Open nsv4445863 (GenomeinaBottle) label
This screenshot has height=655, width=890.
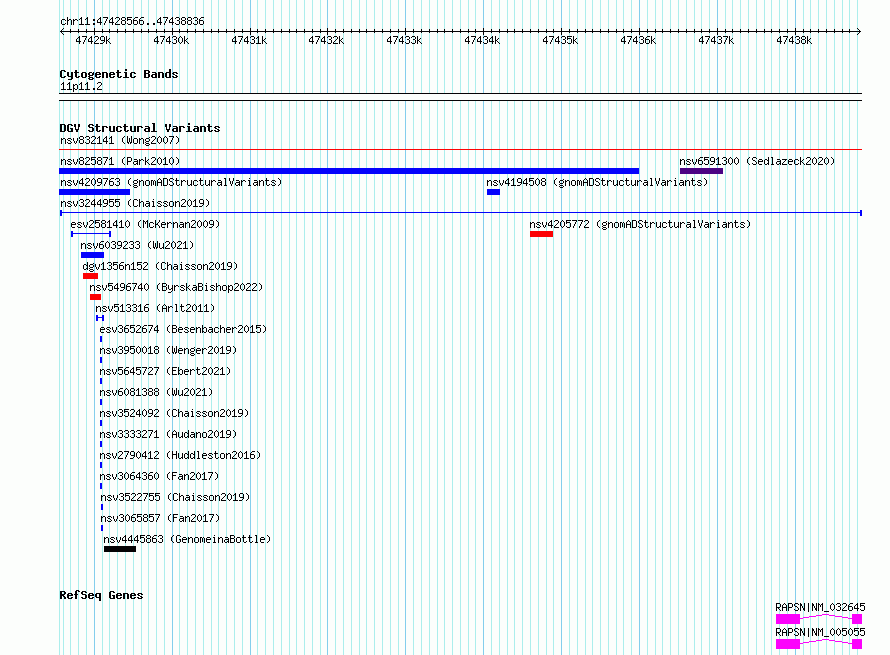pos(187,539)
